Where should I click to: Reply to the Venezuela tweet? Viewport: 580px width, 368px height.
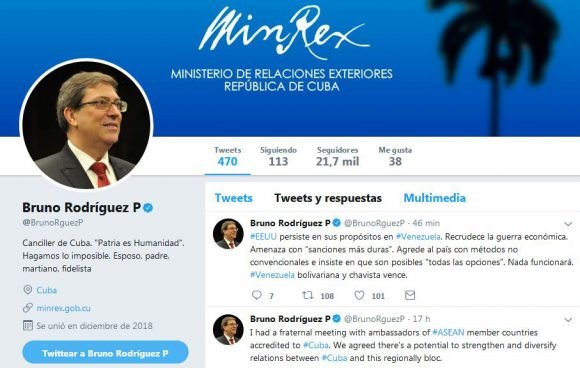pyautogui.click(x=257, y=295)
